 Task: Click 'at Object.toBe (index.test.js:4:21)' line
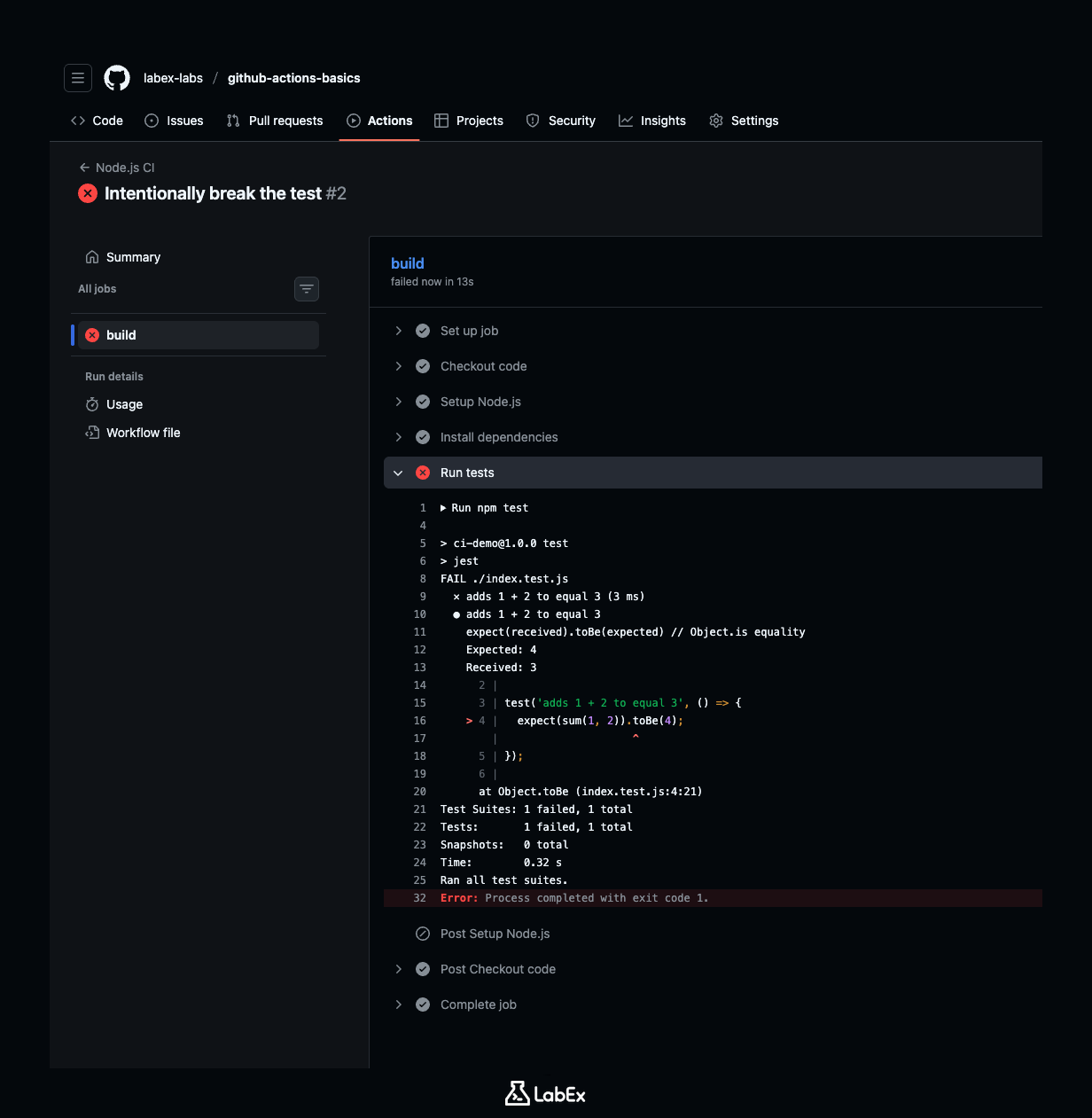click(x=590, y=792)
